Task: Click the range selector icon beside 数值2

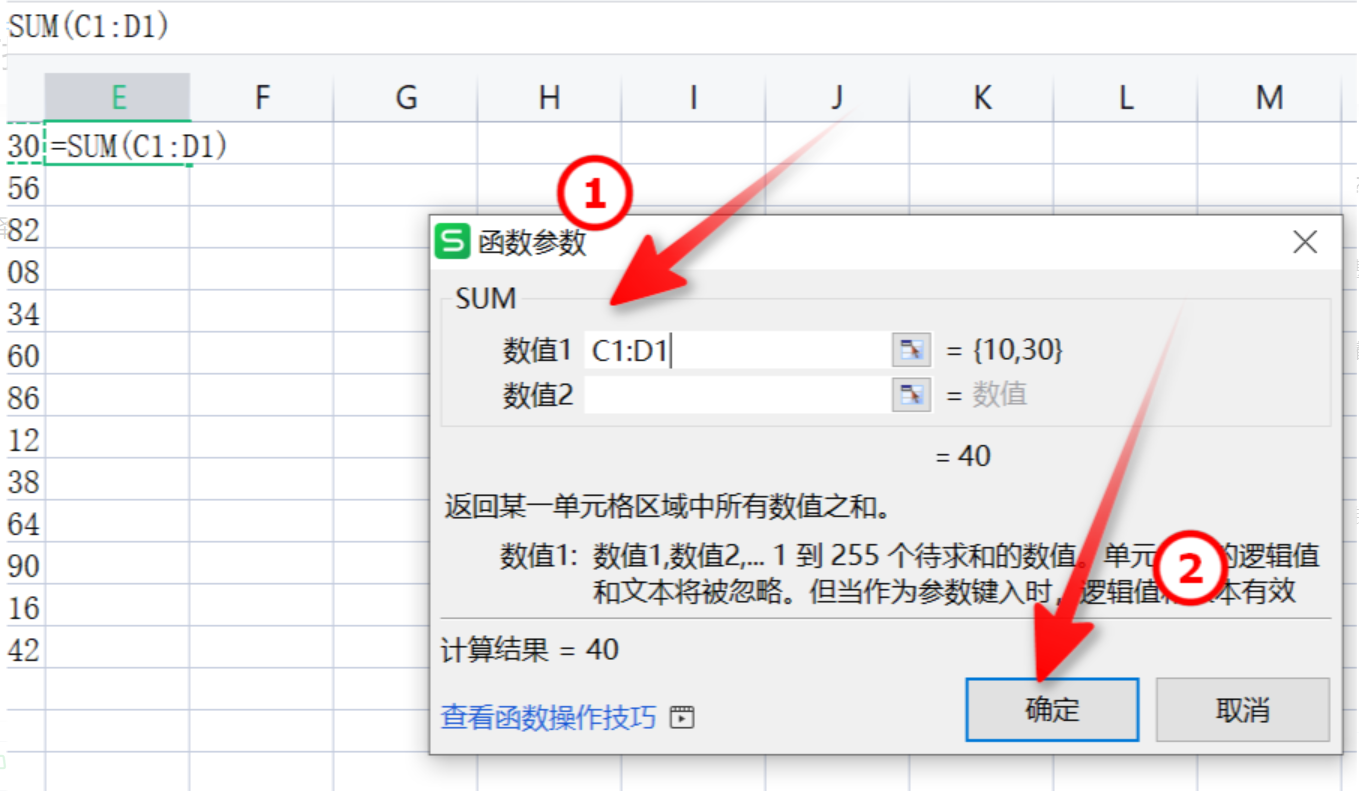Action: tap(911, 395)
